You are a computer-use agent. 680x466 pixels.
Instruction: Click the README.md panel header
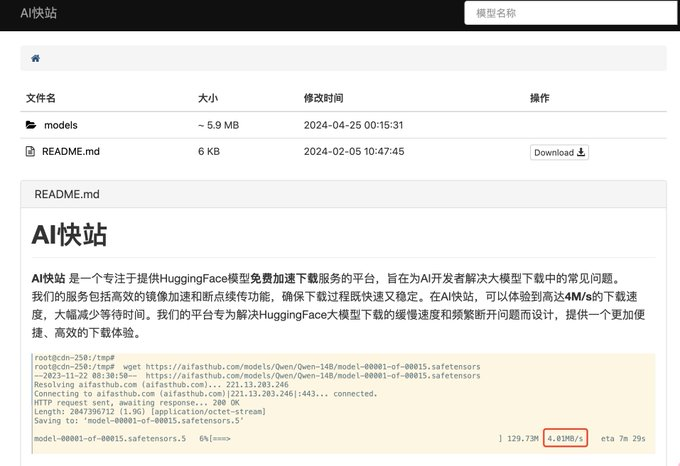343,194
